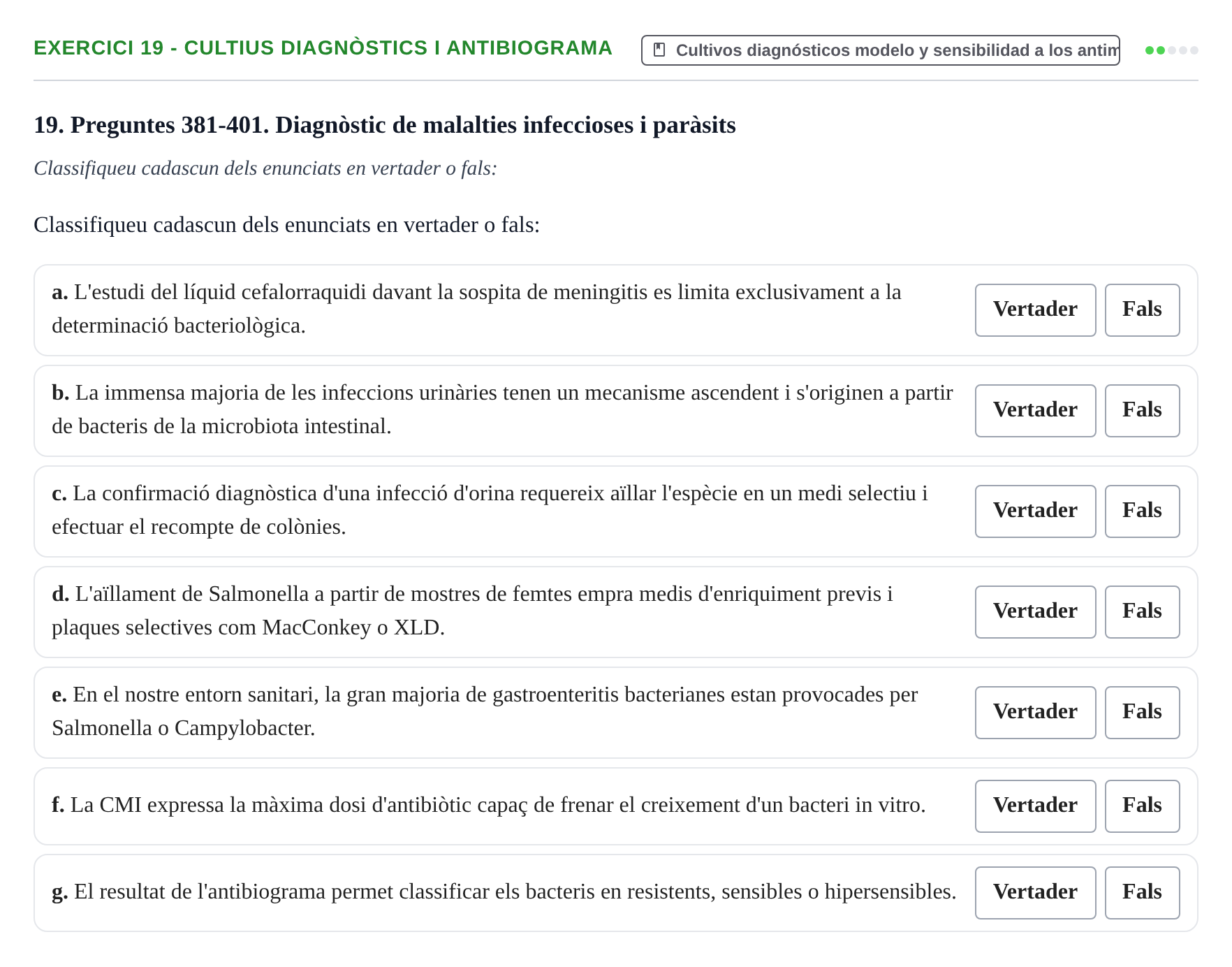Click statement g text about hipersensibles
This screenshot has width=1232, height=967.
[504, 892]
